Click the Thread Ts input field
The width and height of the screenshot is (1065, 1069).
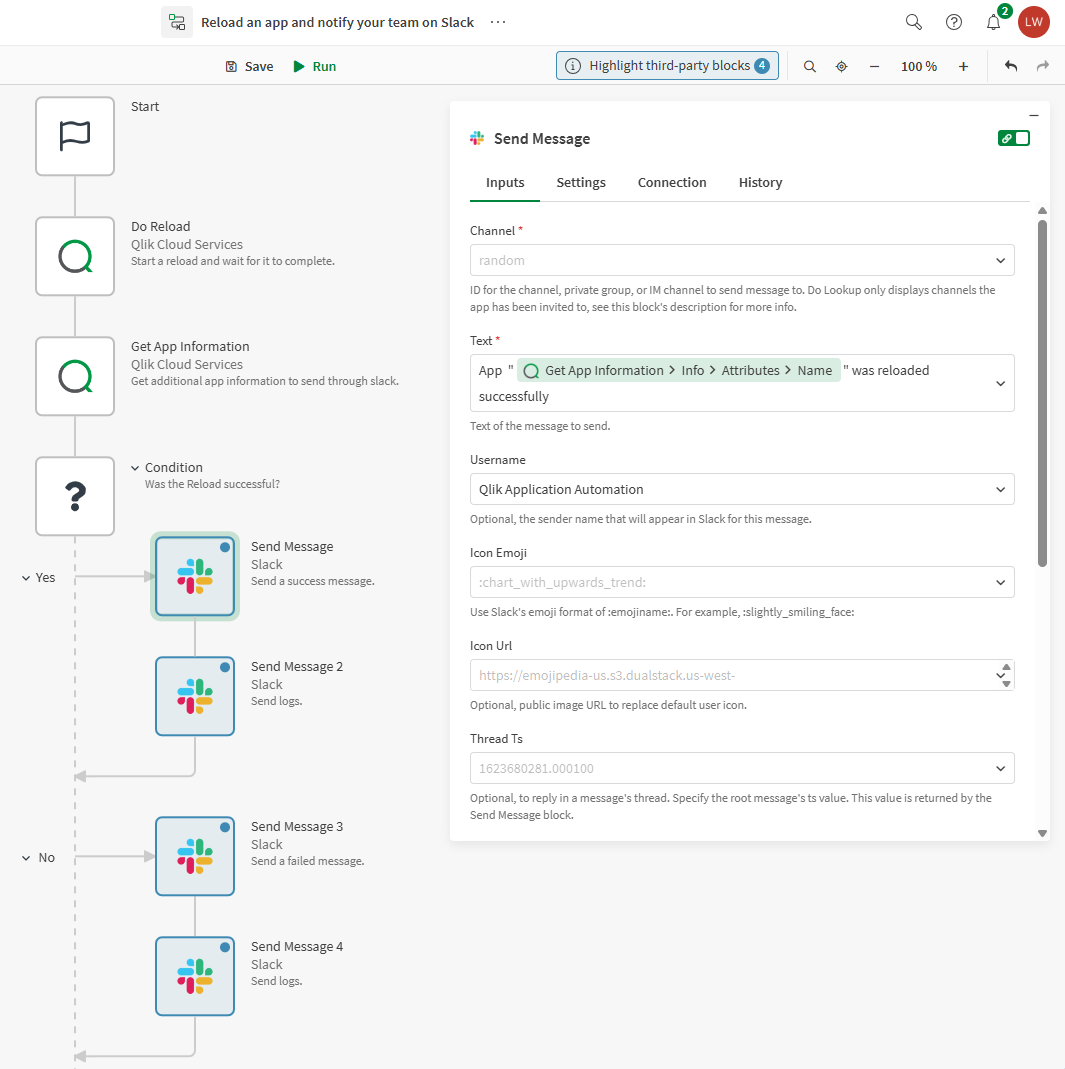point(741,768)
